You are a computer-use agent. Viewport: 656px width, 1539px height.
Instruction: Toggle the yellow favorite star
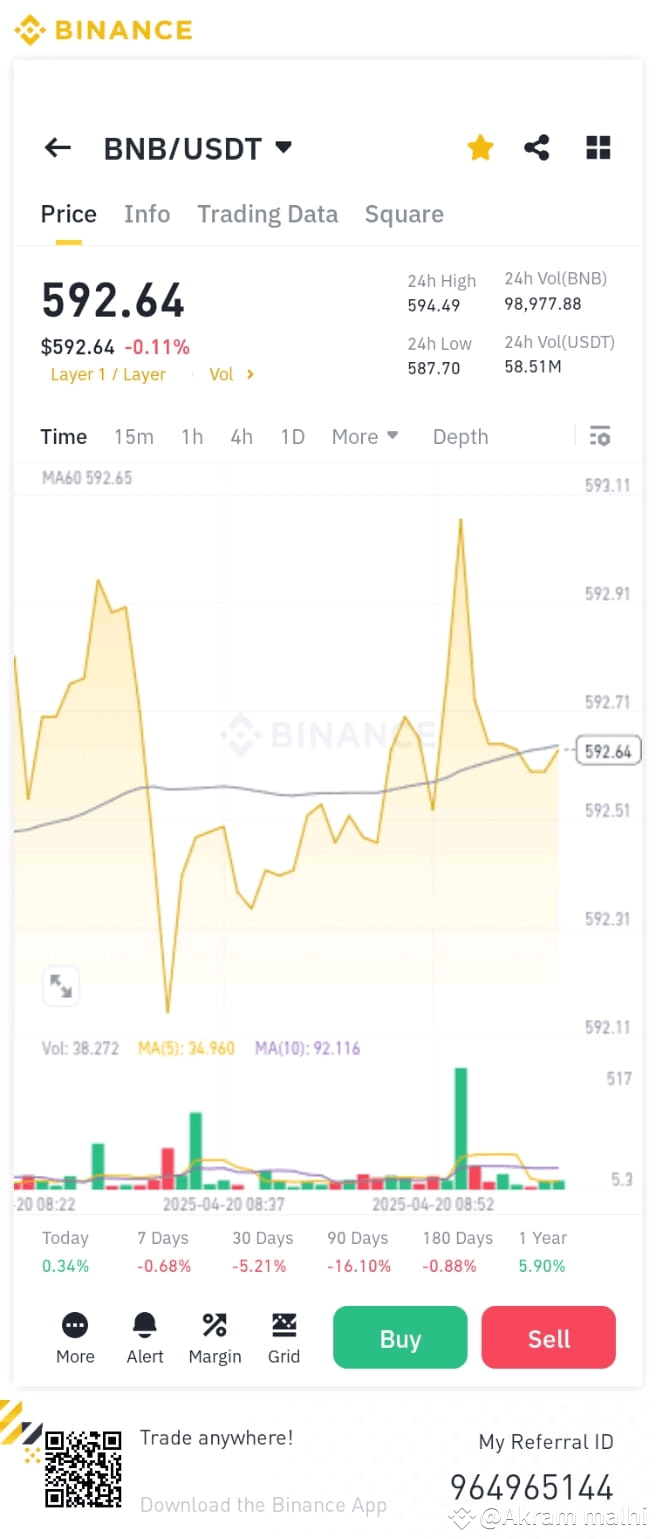pos(480,148)
